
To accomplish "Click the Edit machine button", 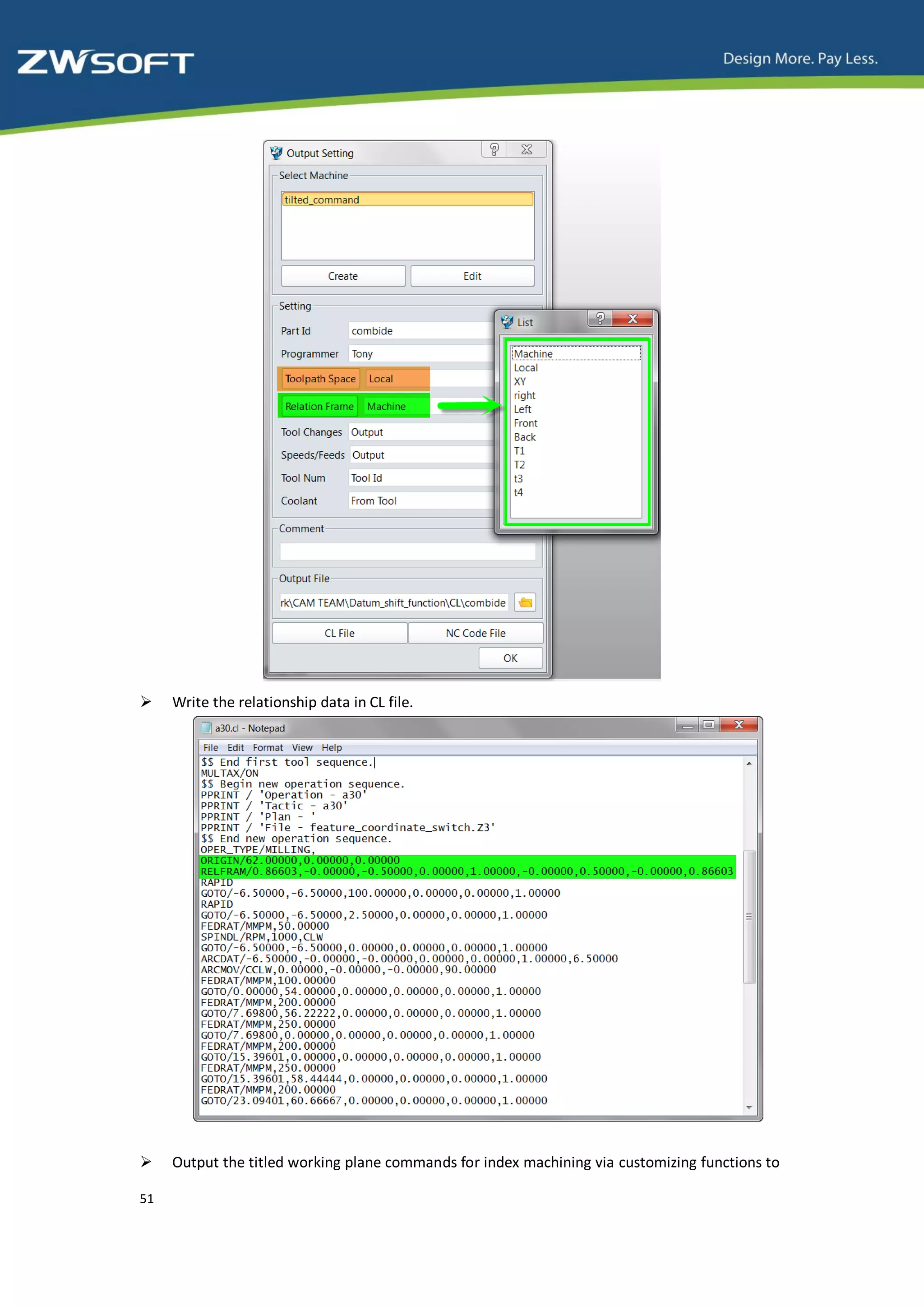I will tap(472, 276).
